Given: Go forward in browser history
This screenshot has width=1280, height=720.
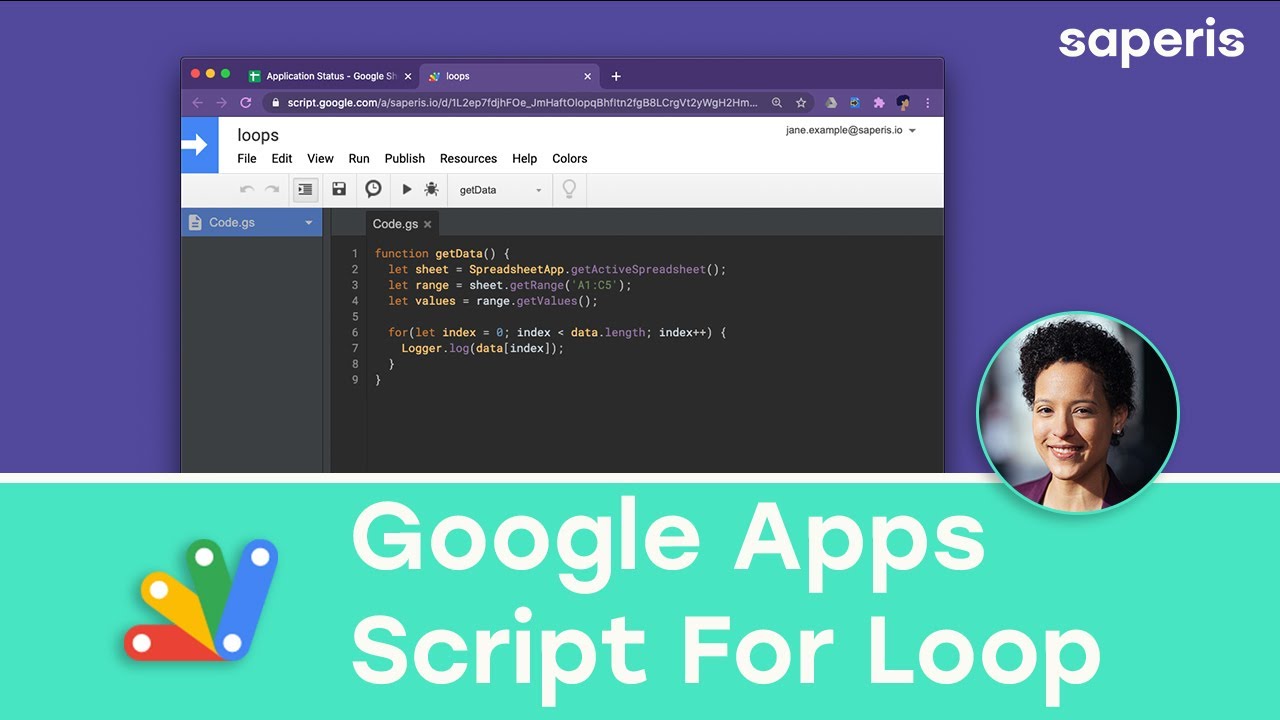Looking at the screenshot, I should (221, 102).
